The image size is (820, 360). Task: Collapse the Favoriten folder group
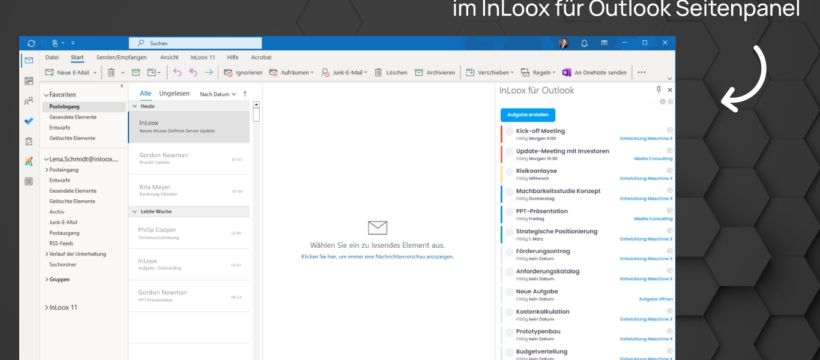[46, 95]
